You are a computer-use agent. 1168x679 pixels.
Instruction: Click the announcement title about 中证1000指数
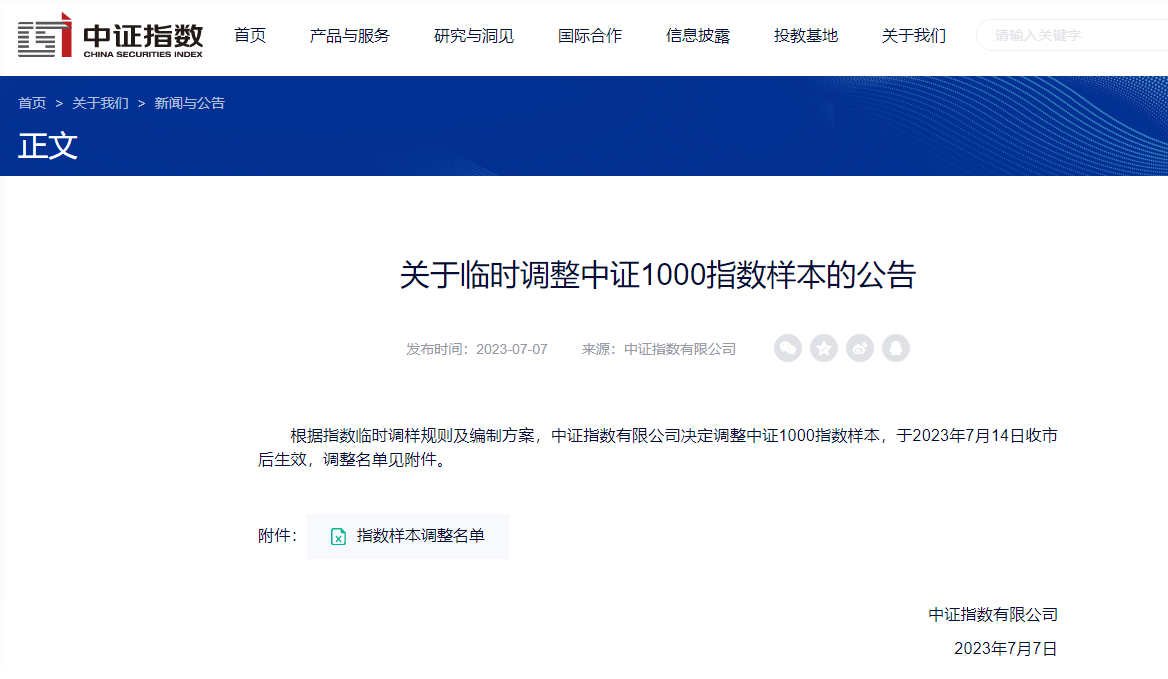pyautogui.click(x=658, y=275)
